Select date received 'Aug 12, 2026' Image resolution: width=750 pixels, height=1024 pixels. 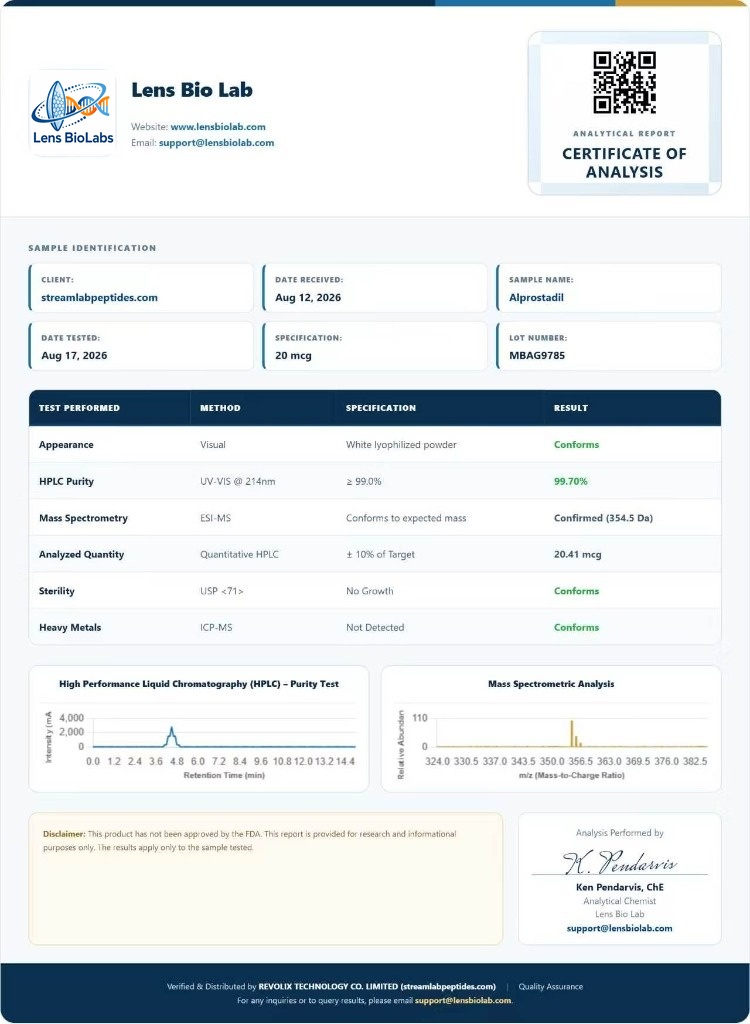(308, 298)
